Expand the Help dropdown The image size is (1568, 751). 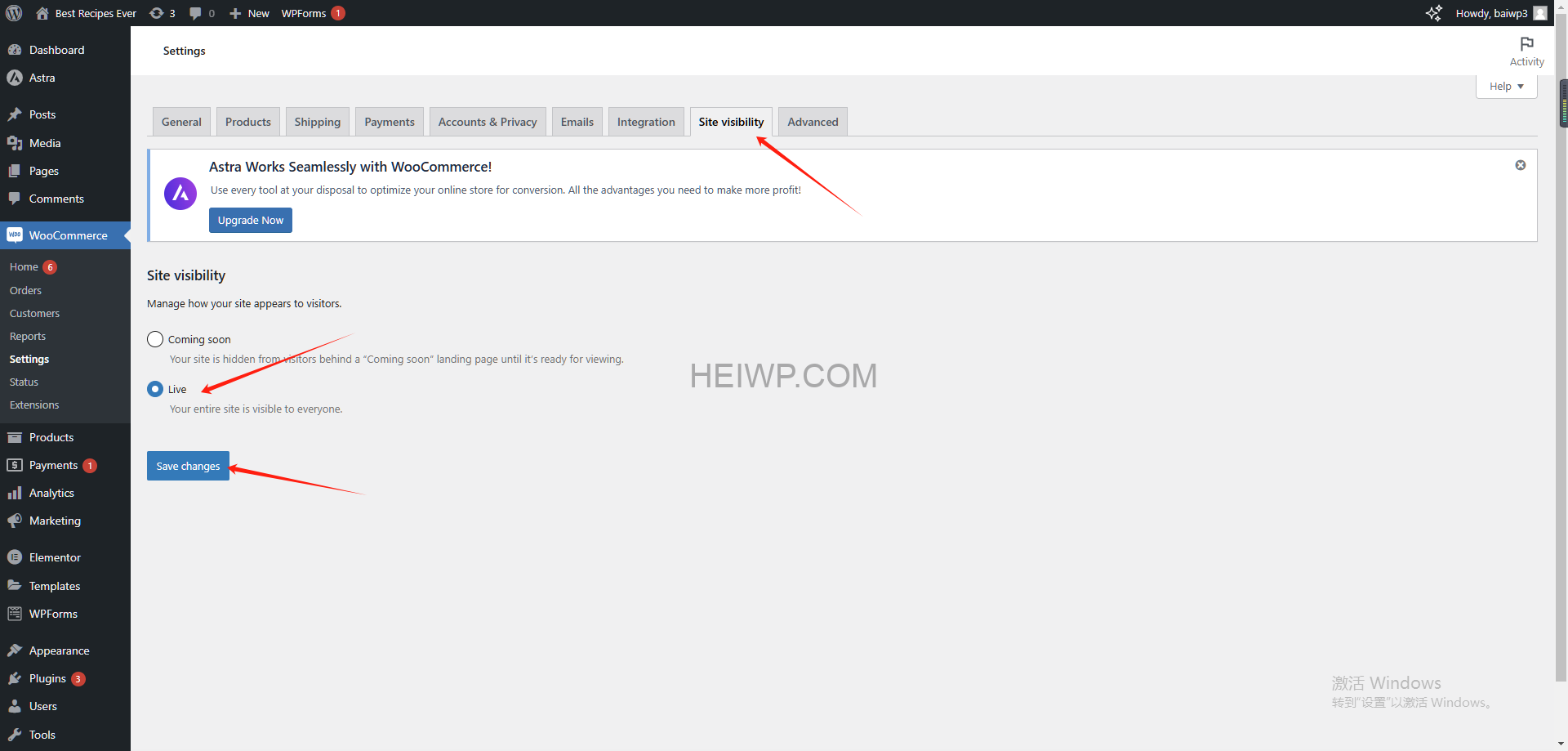1507,87
